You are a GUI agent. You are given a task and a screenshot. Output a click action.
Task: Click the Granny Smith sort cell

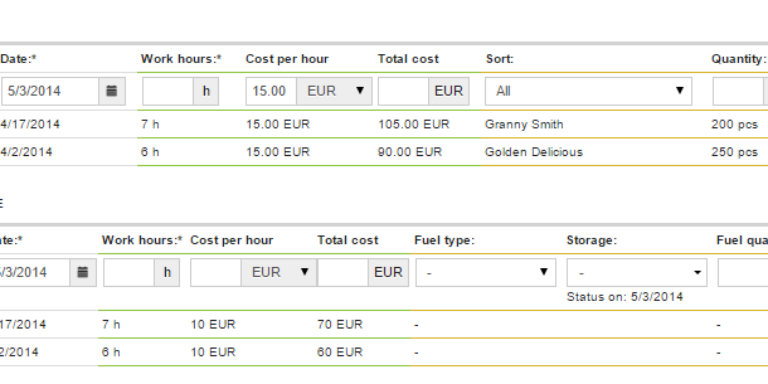(x=524, y=124)
